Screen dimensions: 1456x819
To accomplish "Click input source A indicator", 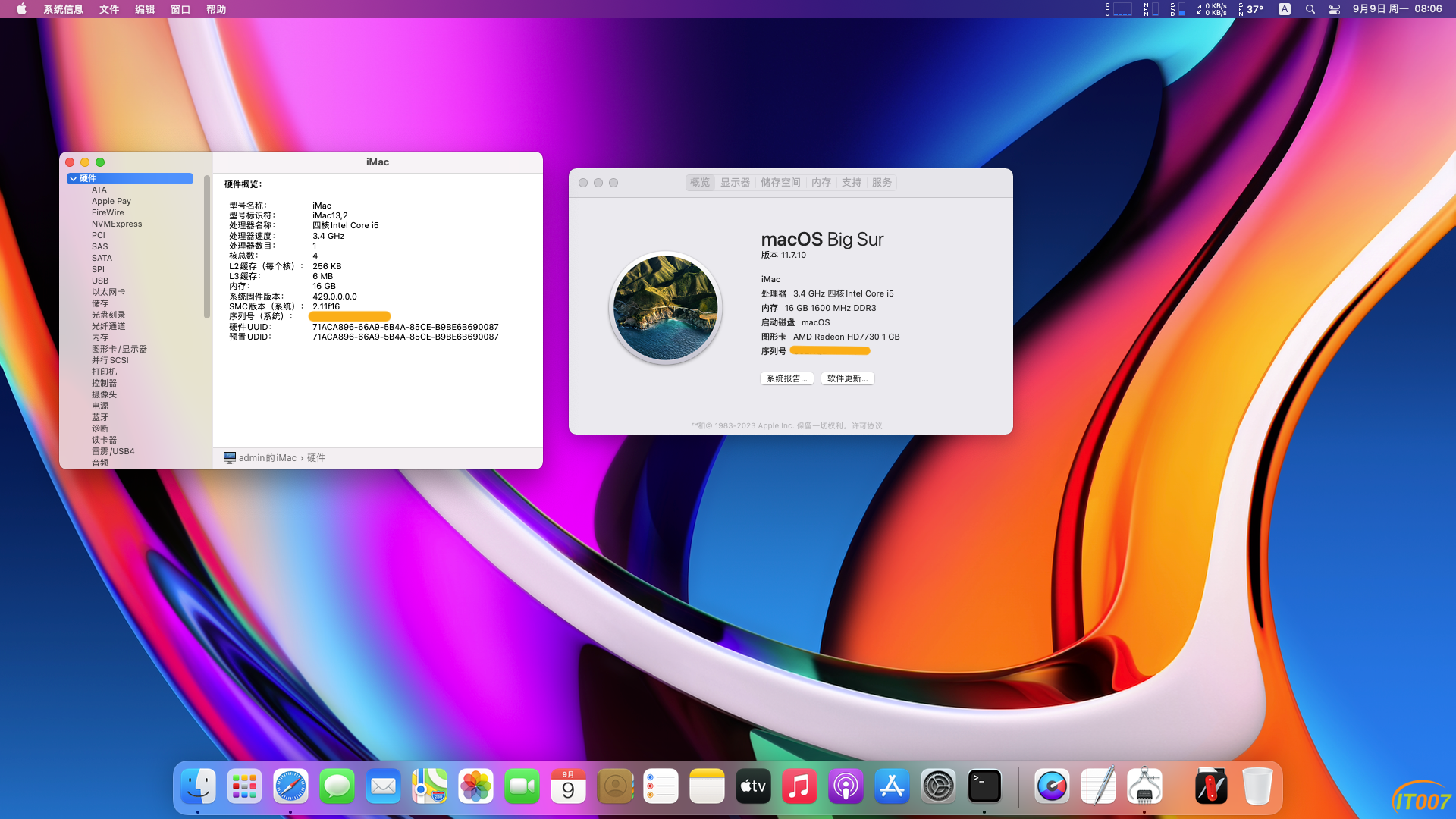I will [x=1284, y=9].
